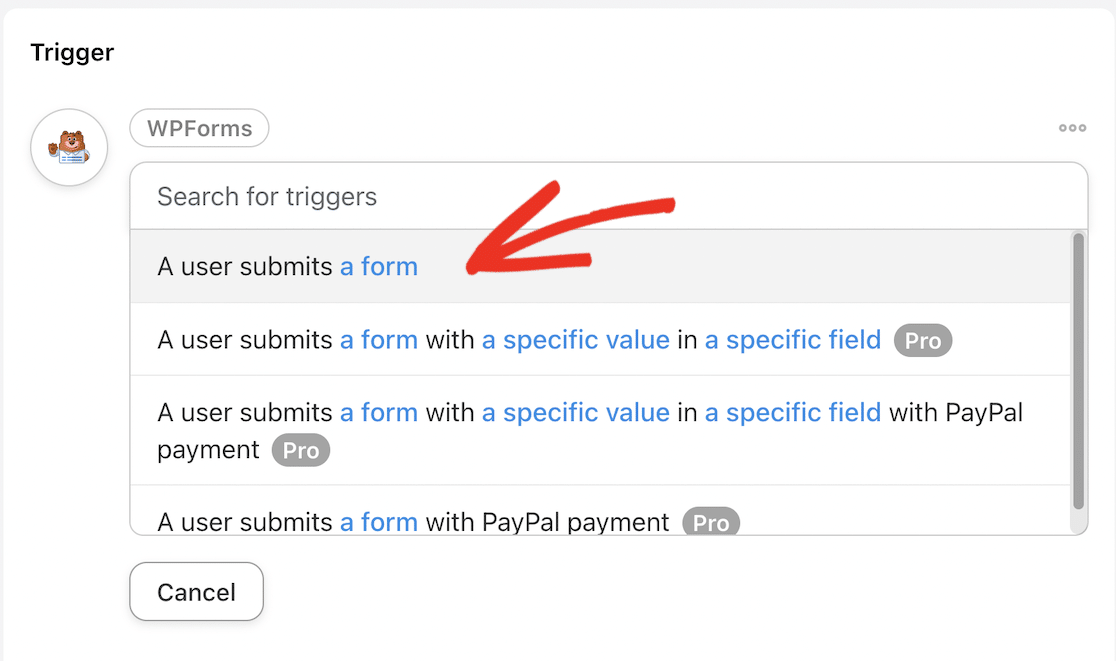
Task: Open the three-dot options menu
Action: 1072,128
